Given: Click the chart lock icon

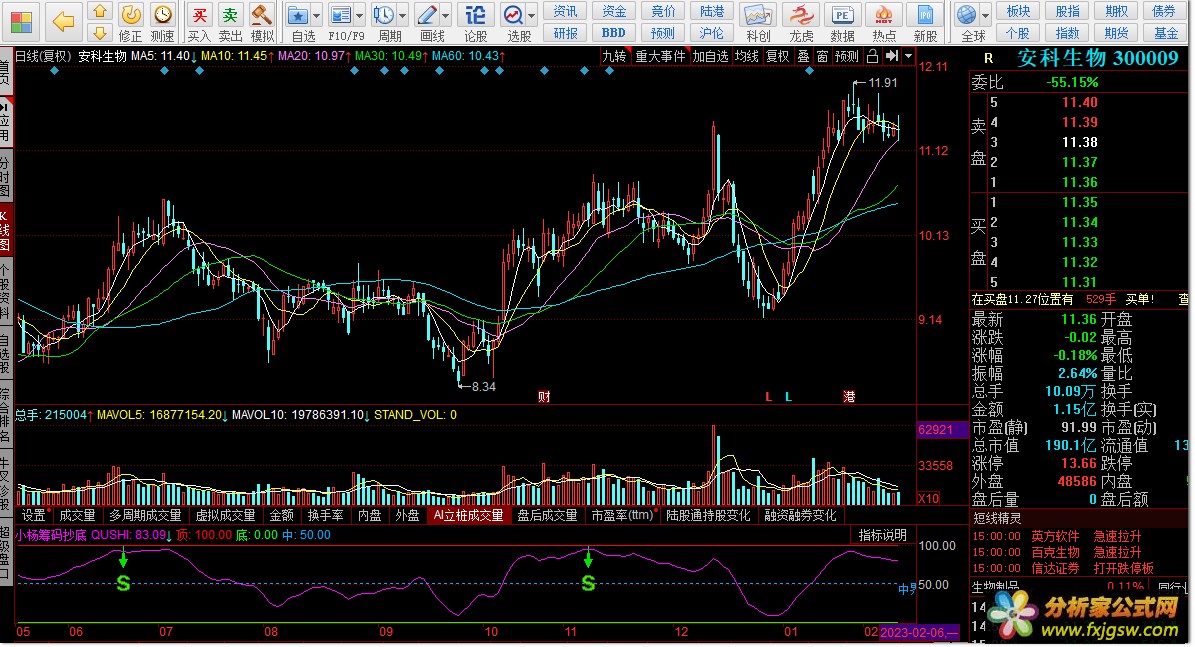Looking at the screenshot, I should click(x=873, y=56).
